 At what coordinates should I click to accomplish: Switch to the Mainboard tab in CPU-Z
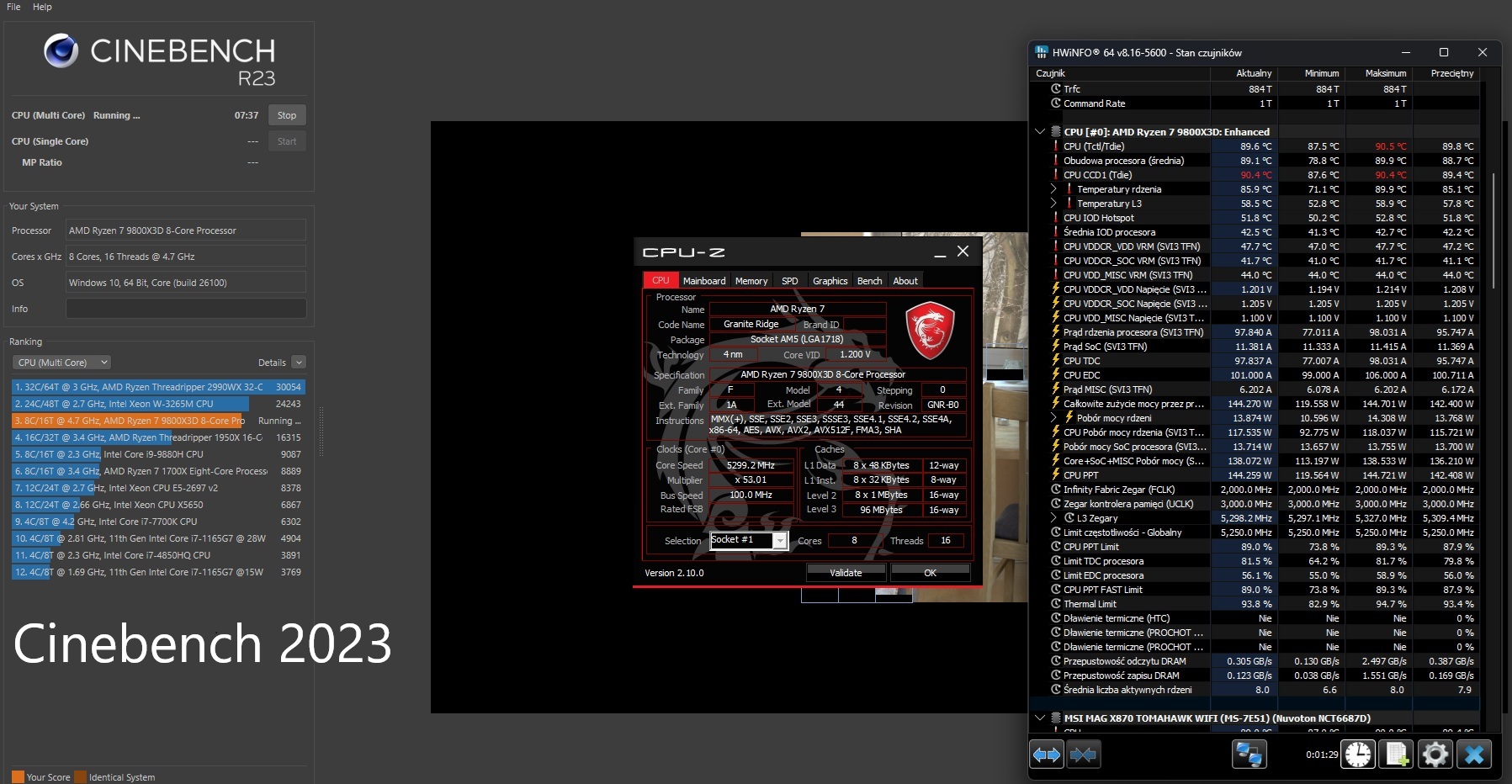(704, 281)
